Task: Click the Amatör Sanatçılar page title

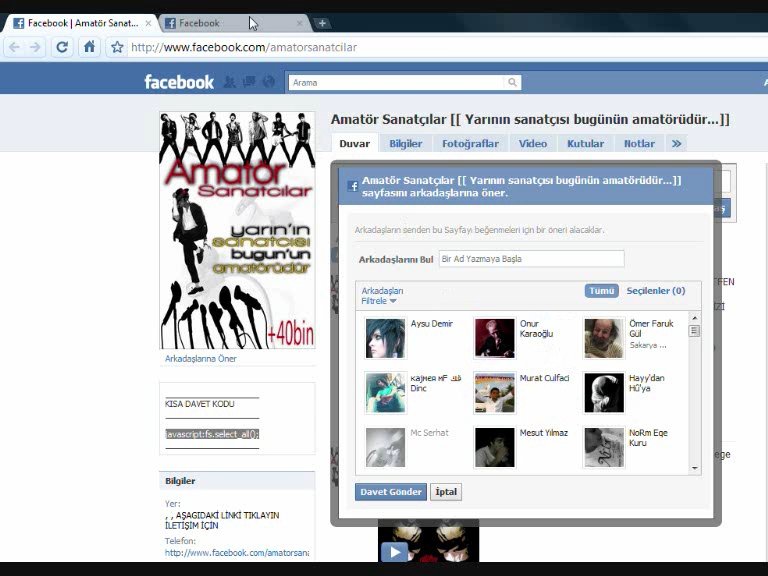Action: (x=530, y=120)
